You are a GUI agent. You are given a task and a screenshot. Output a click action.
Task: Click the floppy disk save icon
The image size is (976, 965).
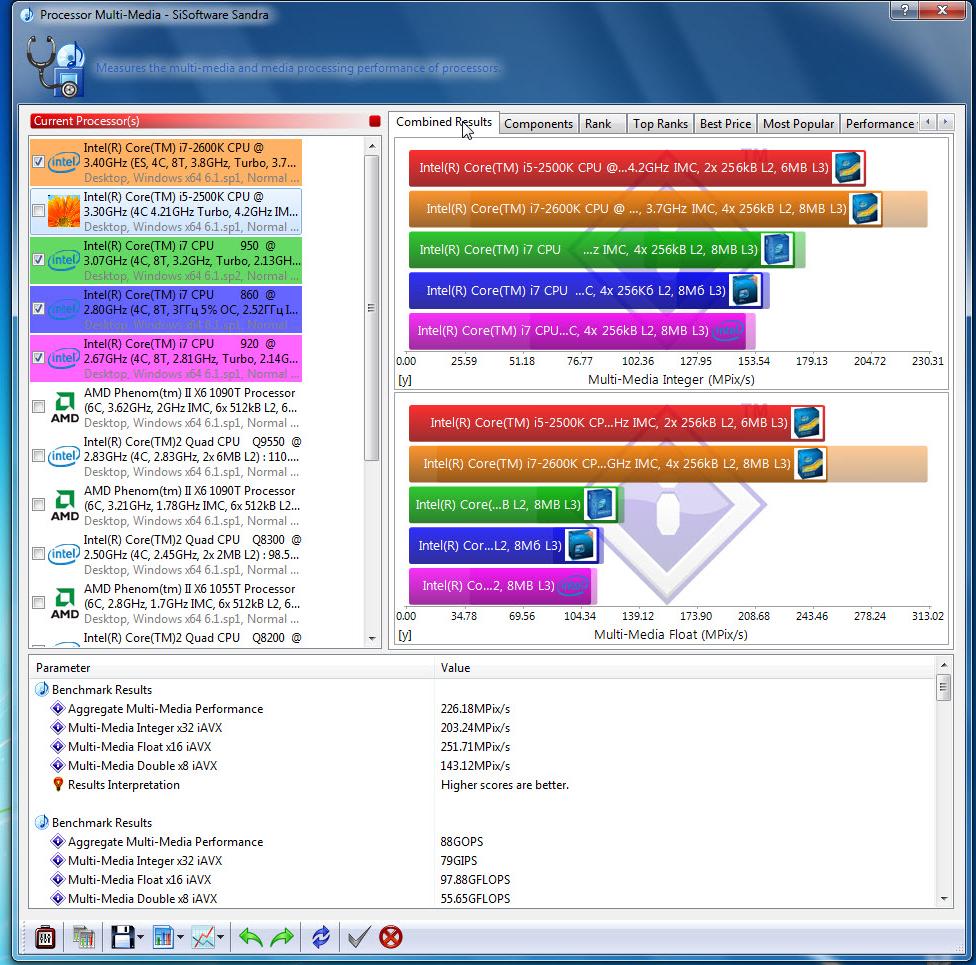click(123, 937)
